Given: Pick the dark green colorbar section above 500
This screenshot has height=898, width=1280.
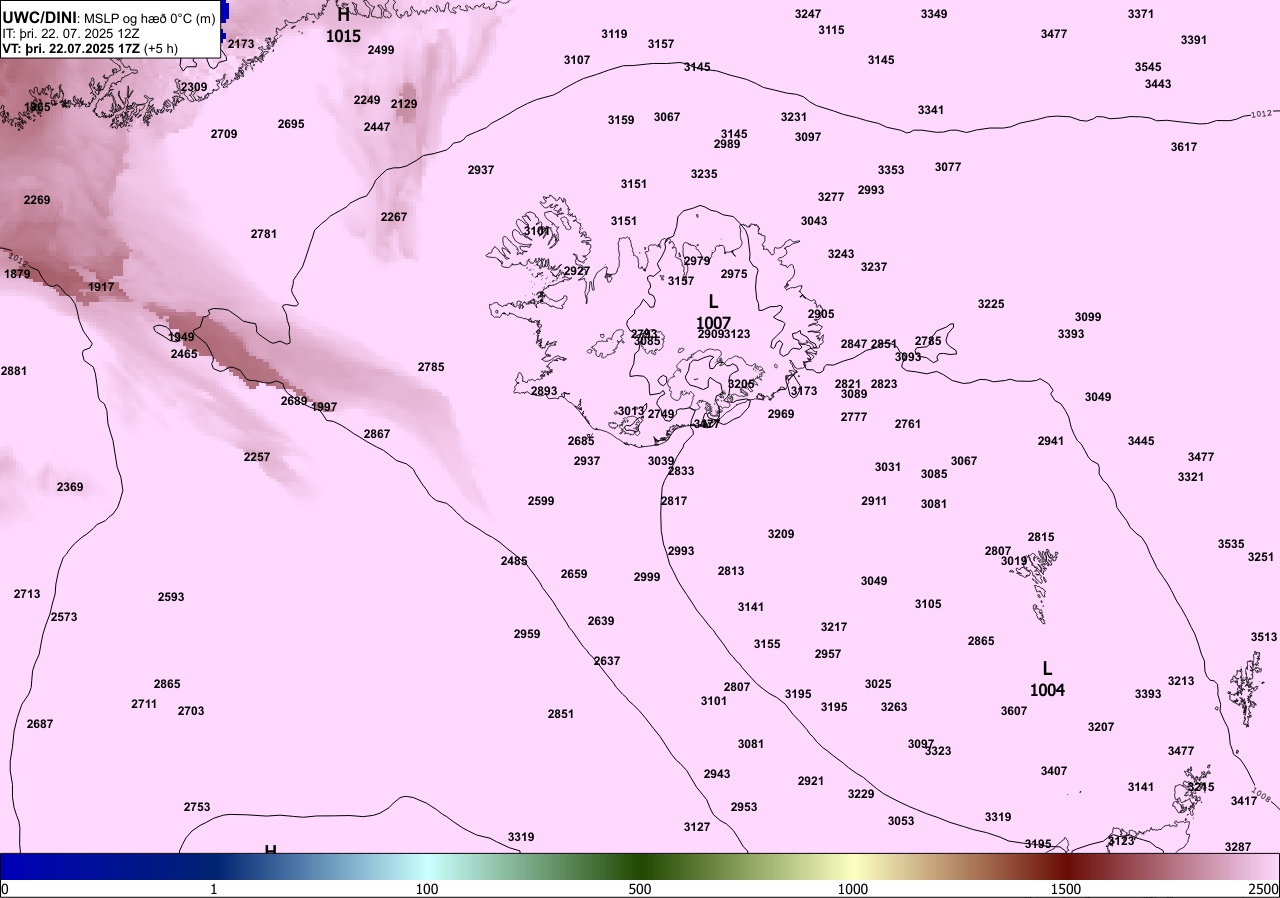Looking at the screenshot, I should (640, 866).
